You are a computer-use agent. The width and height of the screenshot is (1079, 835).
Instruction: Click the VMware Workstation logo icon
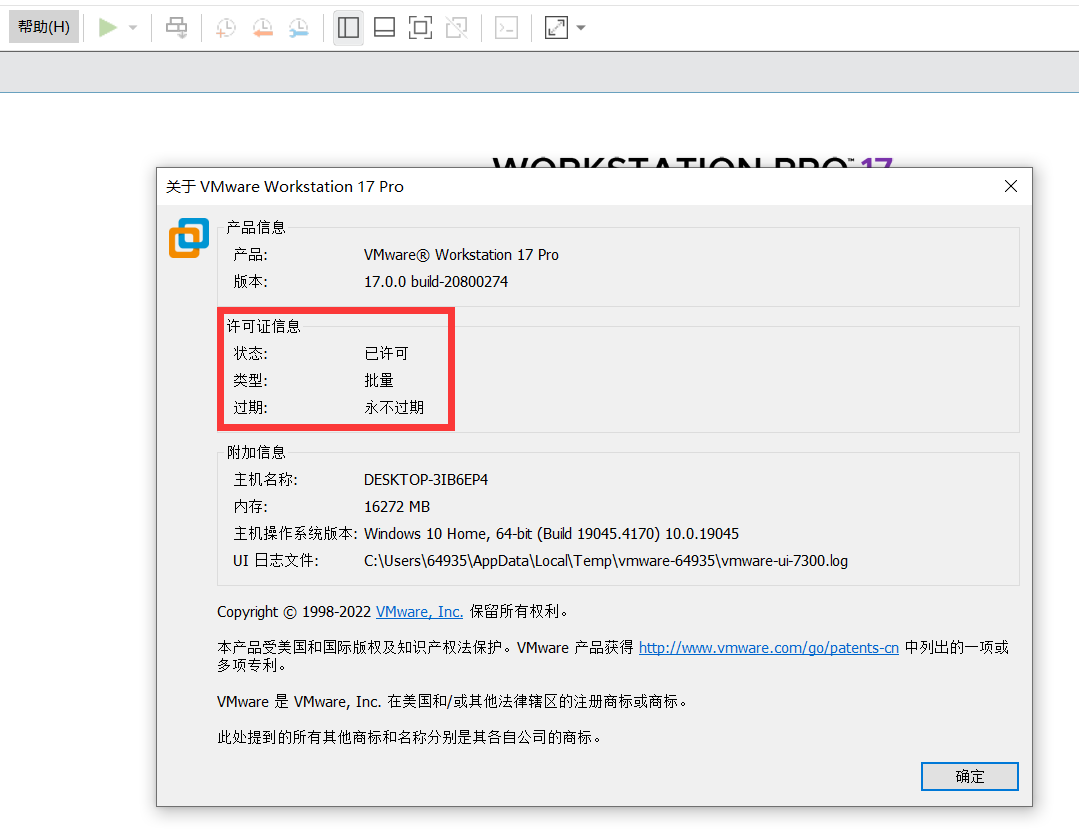tap(189, 238)
